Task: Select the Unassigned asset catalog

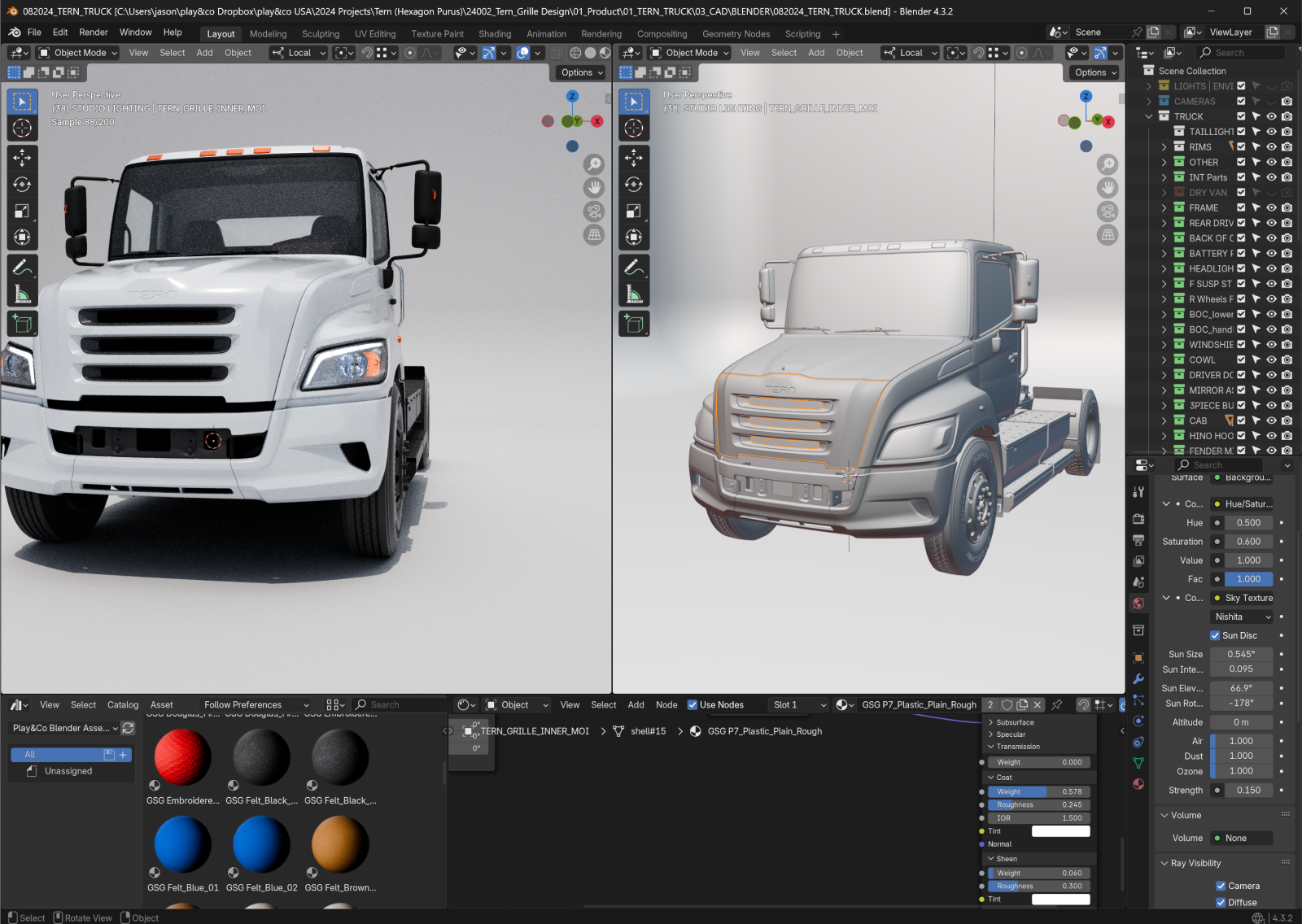Action: 68,771
